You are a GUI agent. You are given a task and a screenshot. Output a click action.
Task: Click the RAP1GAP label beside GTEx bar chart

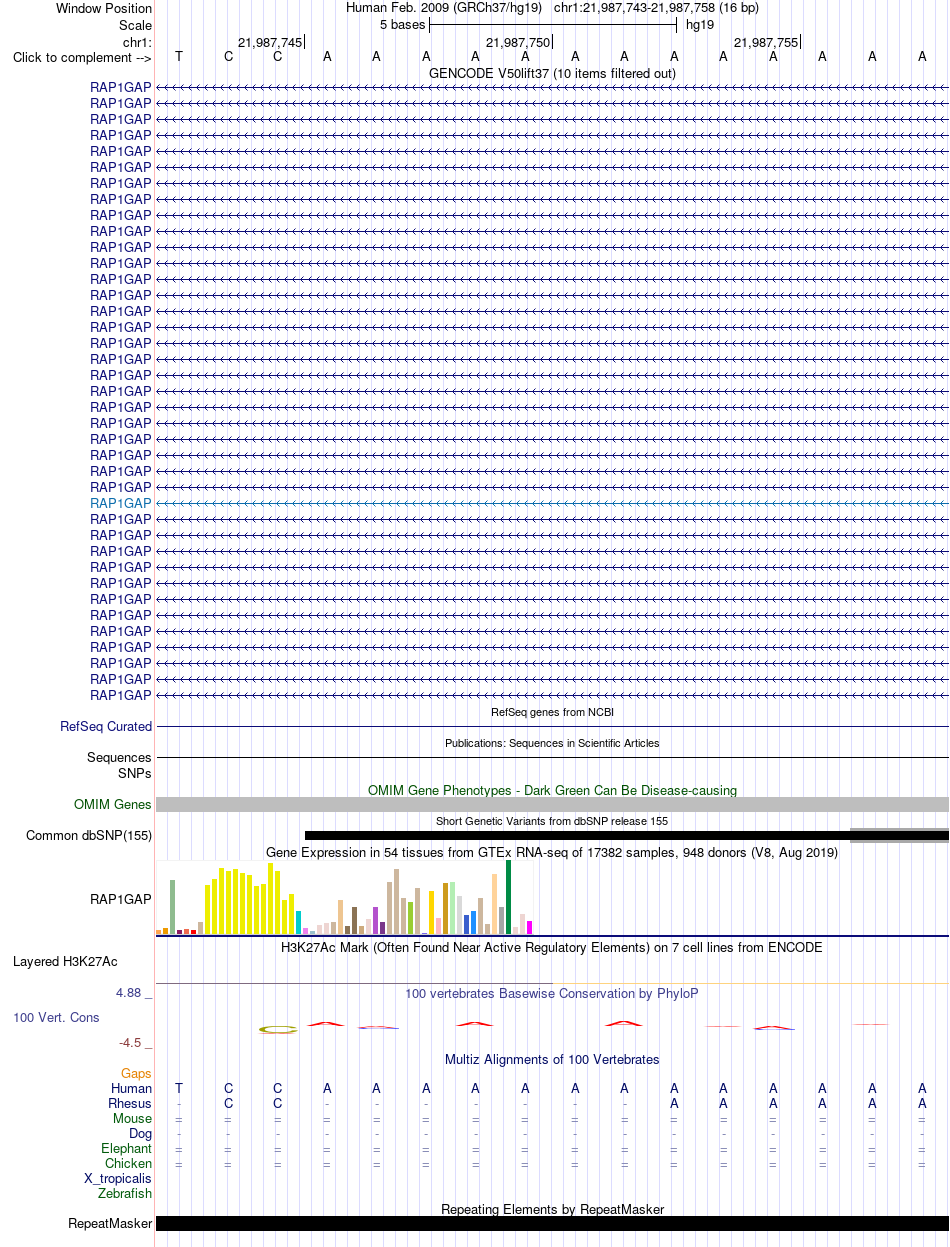click(121, 899)
